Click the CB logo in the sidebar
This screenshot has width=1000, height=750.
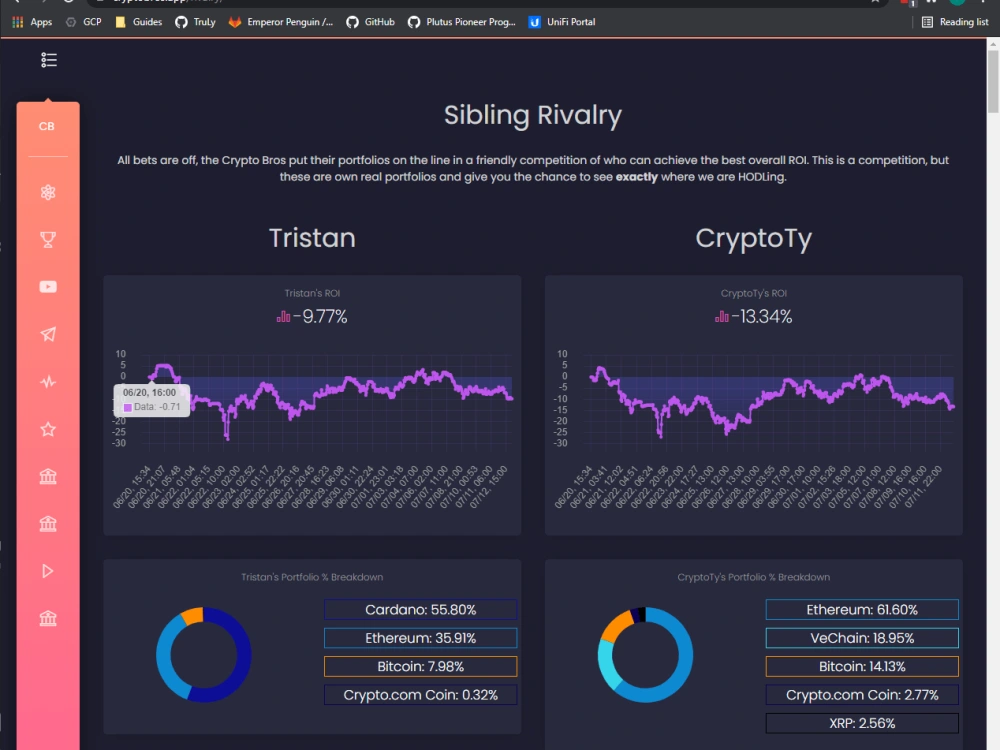click(x=47, y=126)
